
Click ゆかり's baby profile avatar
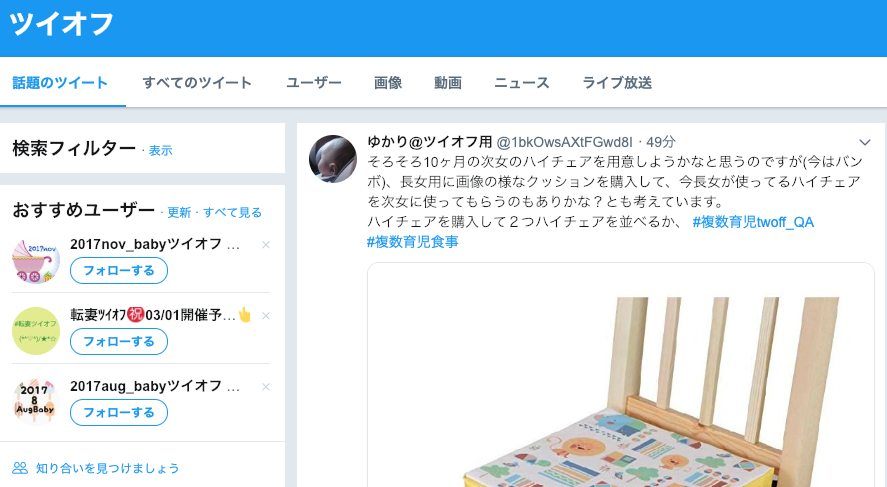click(333, 159)
